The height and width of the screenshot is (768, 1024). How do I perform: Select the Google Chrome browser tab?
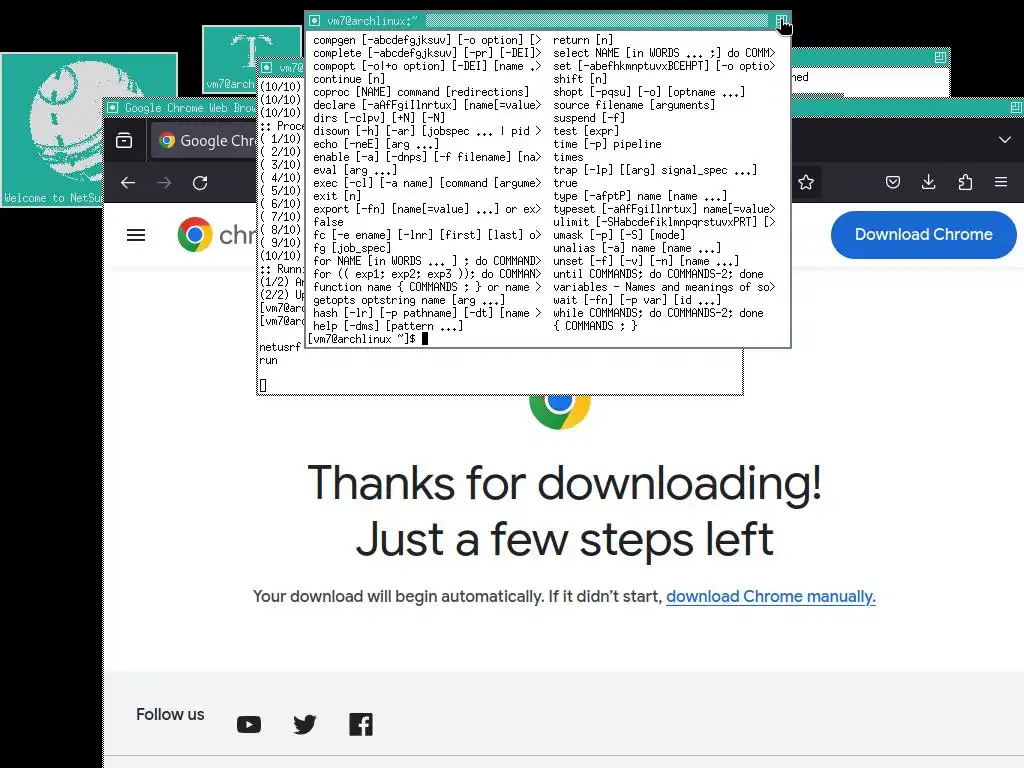pos(206,140)
